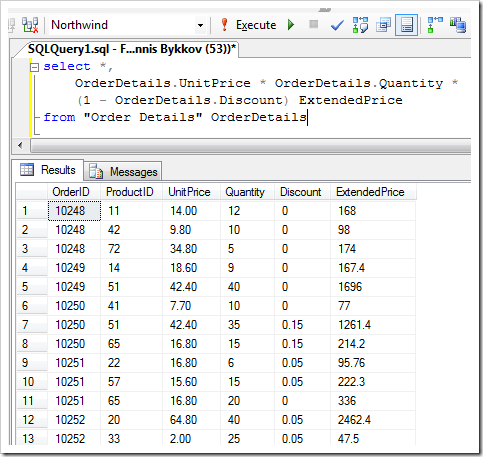
Task: Switch to the Results tab
Action: (48, 170)
